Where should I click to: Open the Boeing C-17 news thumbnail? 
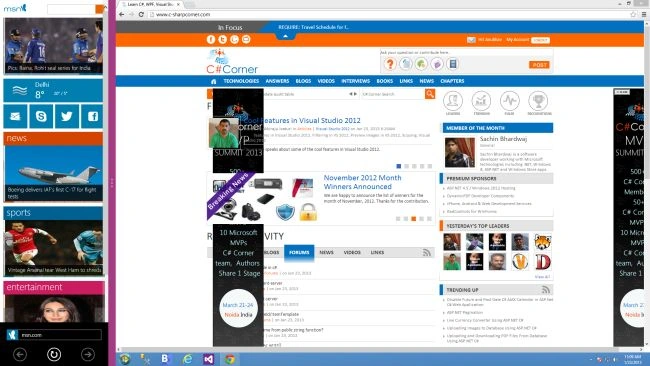[x=53, y=173]
